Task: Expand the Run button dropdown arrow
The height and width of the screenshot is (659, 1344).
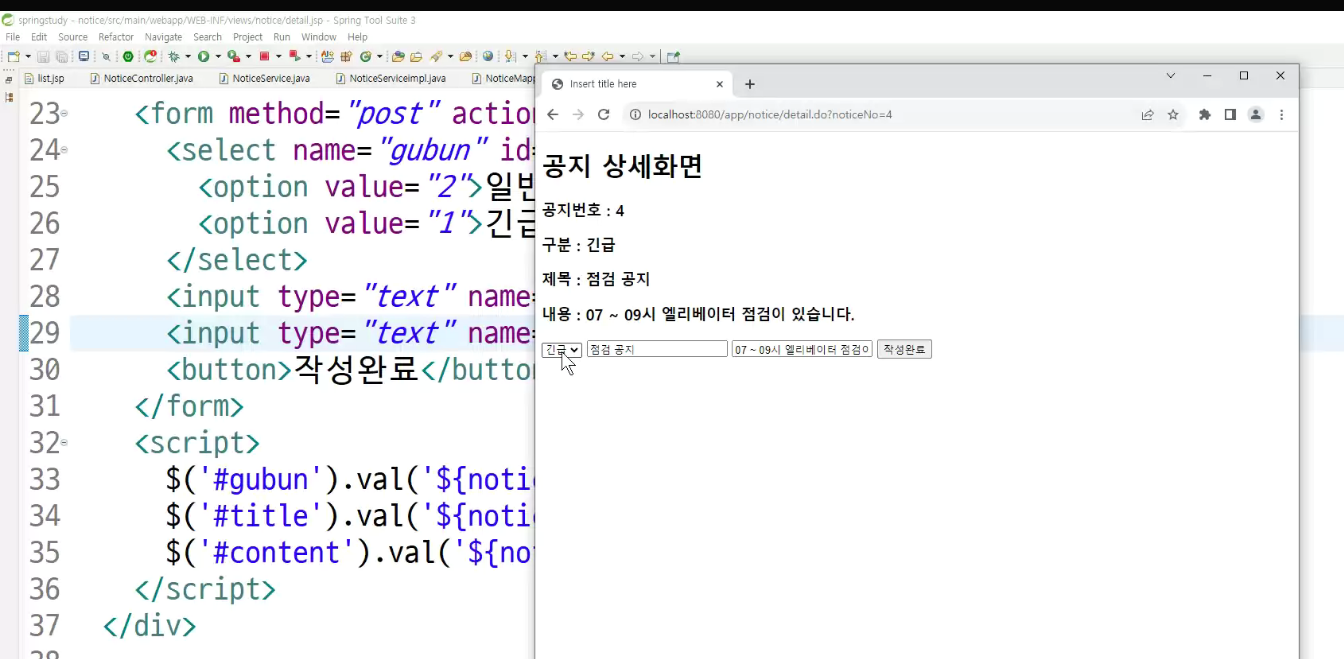Action: pyautogui.click(x=218, y=57)
